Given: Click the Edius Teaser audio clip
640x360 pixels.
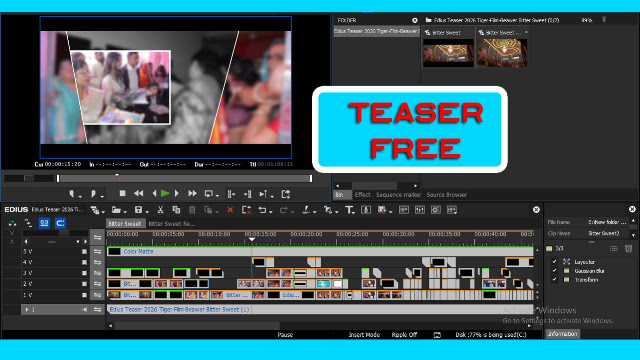Looking at the screenshot, I should [x=320, y=309].
